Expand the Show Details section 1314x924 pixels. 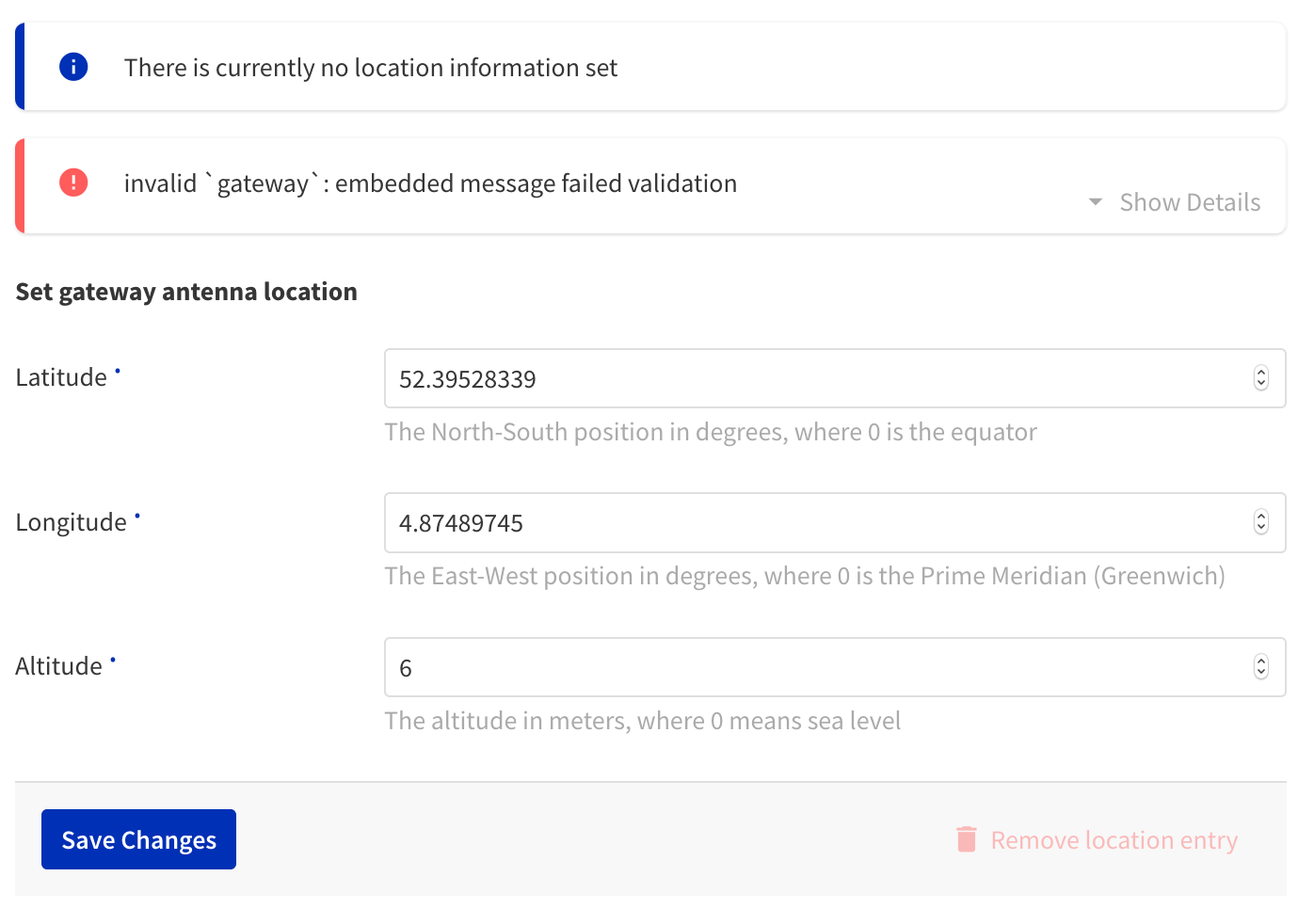pos(1189,201)
